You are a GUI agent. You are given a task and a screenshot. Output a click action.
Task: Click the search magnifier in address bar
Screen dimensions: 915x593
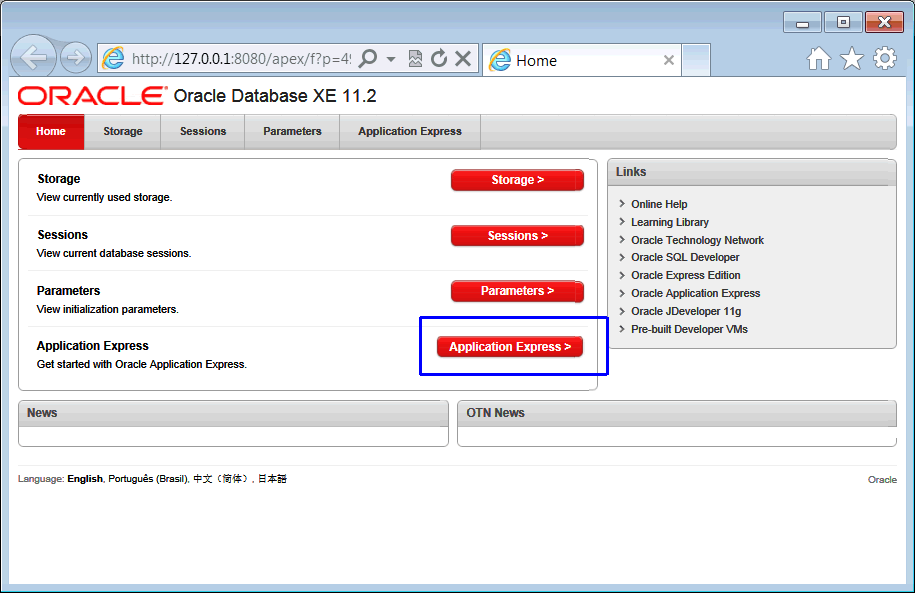point(368,58)
